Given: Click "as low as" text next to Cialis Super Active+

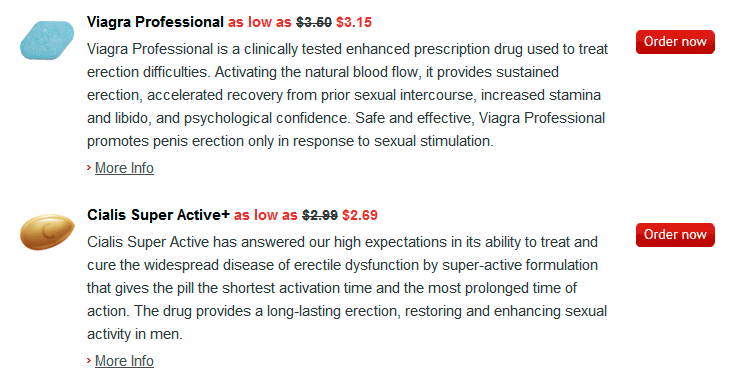Looking at the screenshot, I should (x=265, y=215).
